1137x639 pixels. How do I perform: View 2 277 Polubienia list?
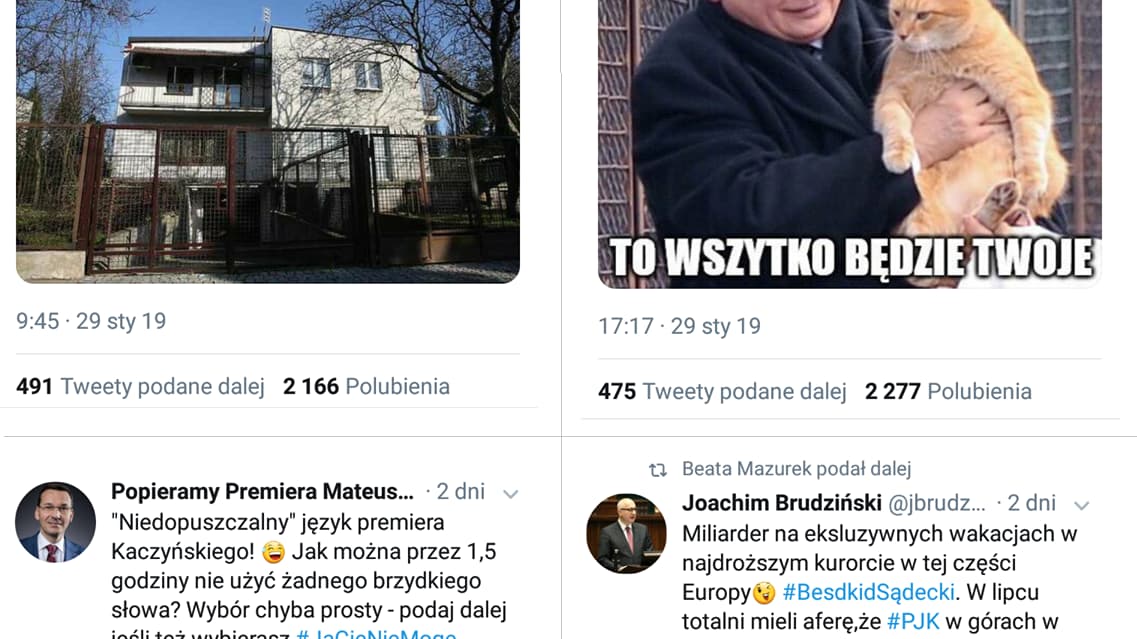948,392
